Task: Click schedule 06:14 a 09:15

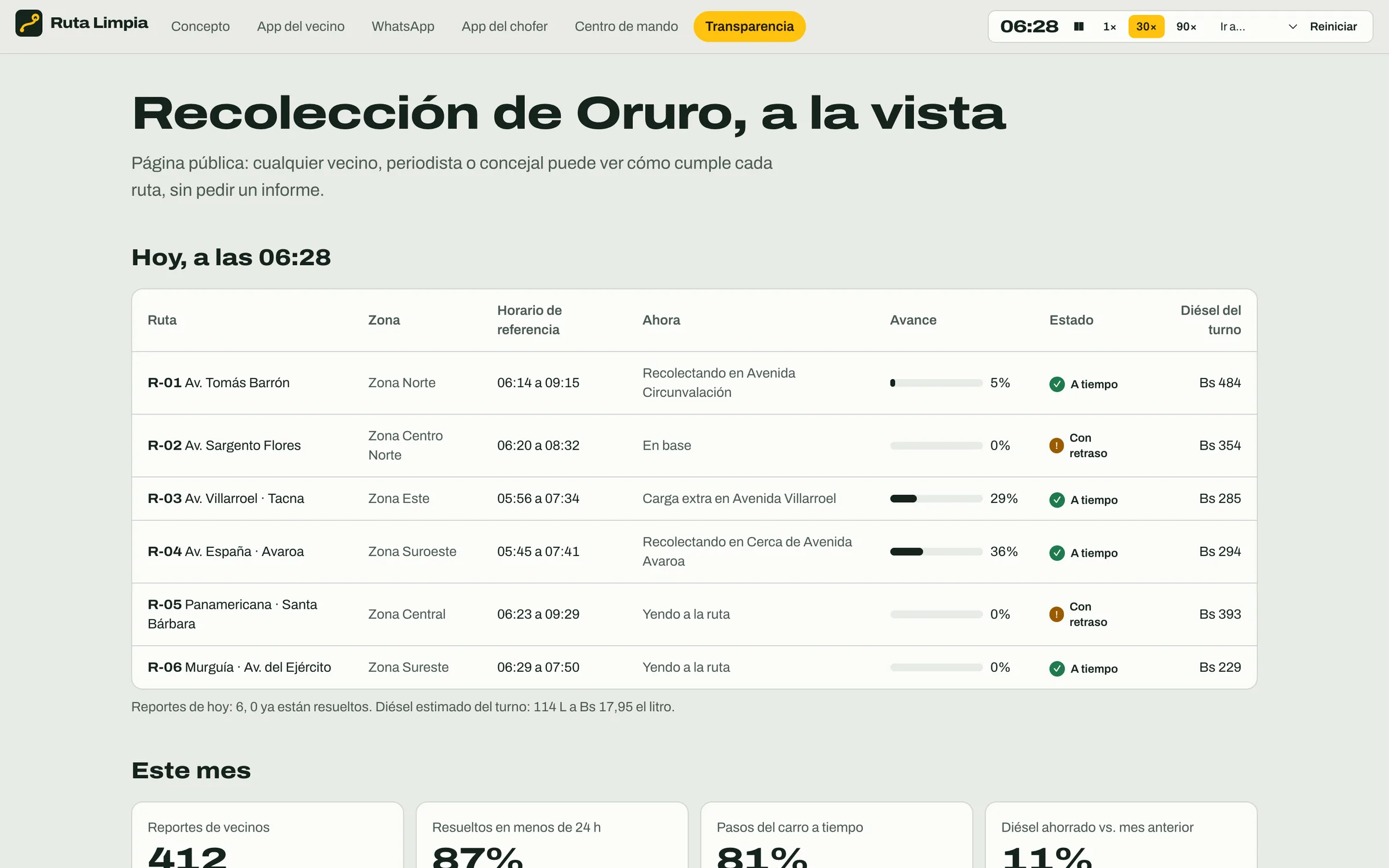Action: tap(538, 383)
